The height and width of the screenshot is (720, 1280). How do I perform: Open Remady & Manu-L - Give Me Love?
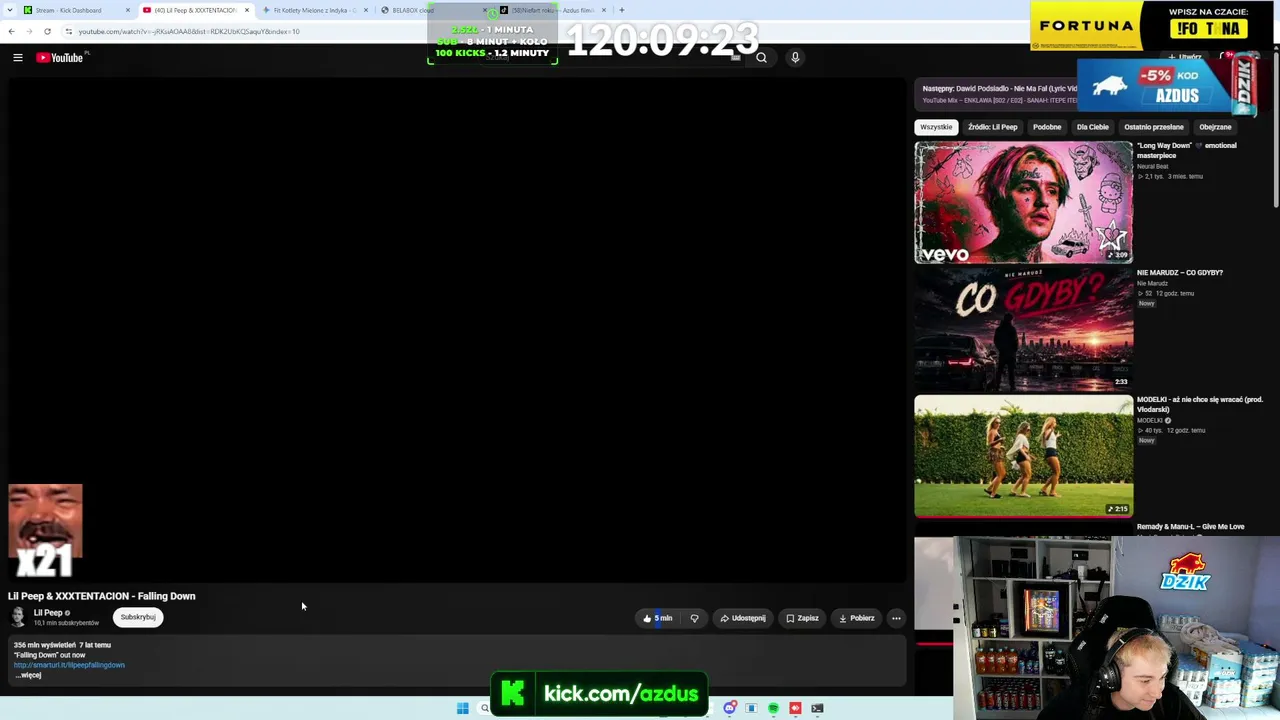pos(1190,527)
